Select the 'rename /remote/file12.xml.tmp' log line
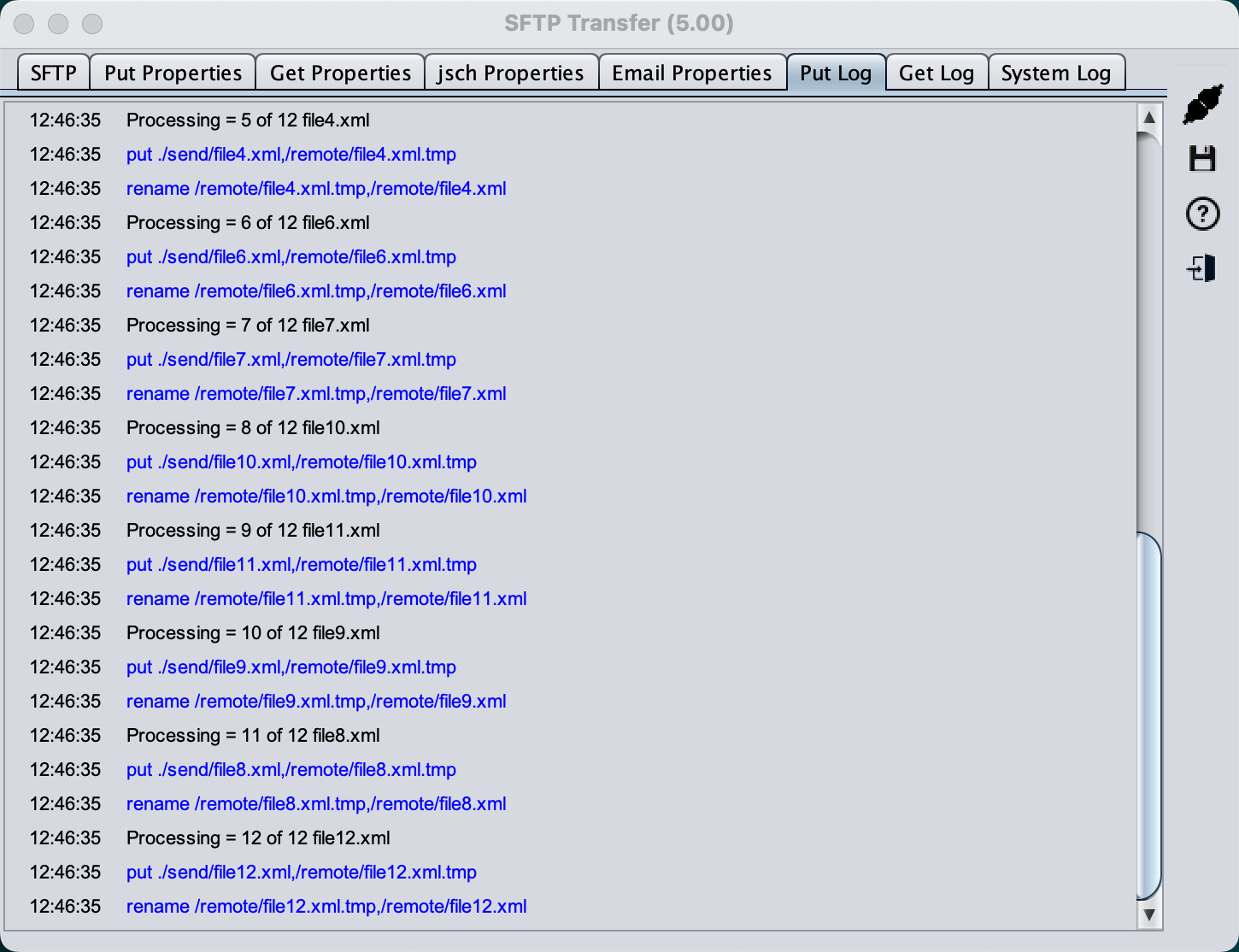Viewport: 1239px width, 952px height. tap(326, 907)
